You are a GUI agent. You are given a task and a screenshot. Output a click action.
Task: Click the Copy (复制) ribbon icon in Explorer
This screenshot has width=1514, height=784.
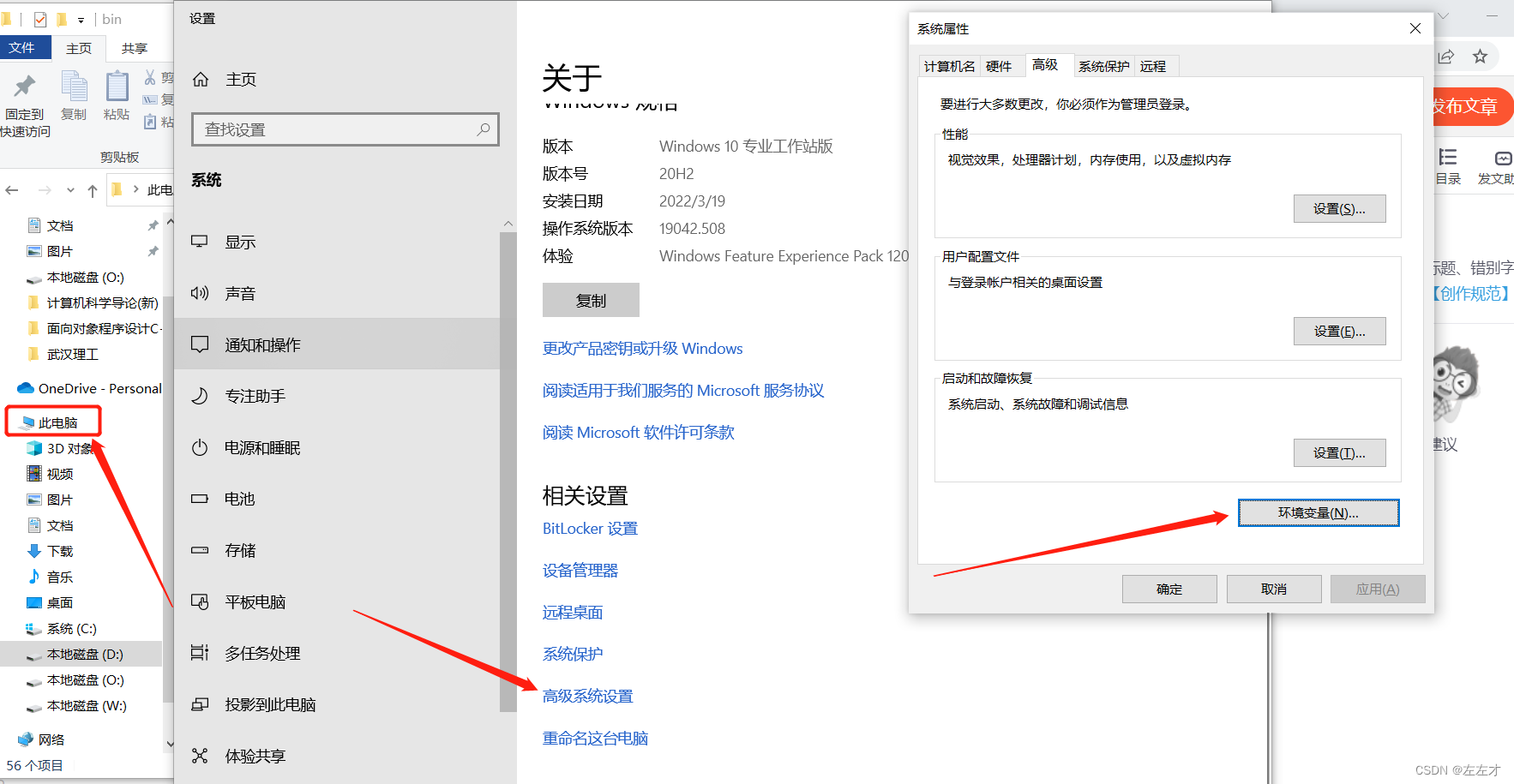(x=74, y=87)
